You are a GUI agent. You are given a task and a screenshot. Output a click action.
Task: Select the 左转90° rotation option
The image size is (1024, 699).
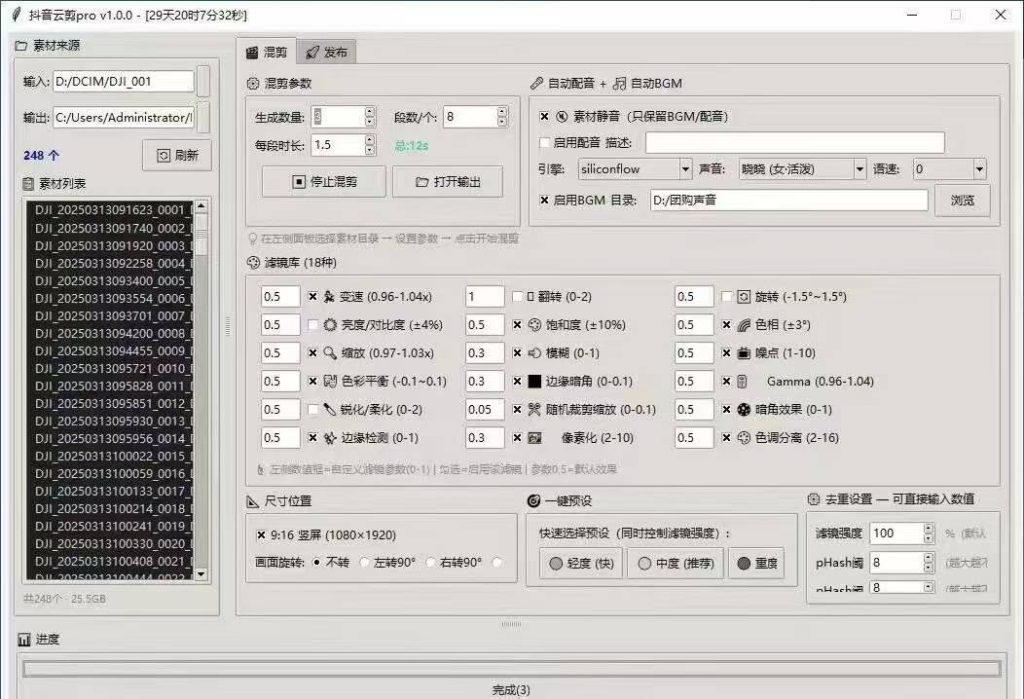(x=365, y=562)
